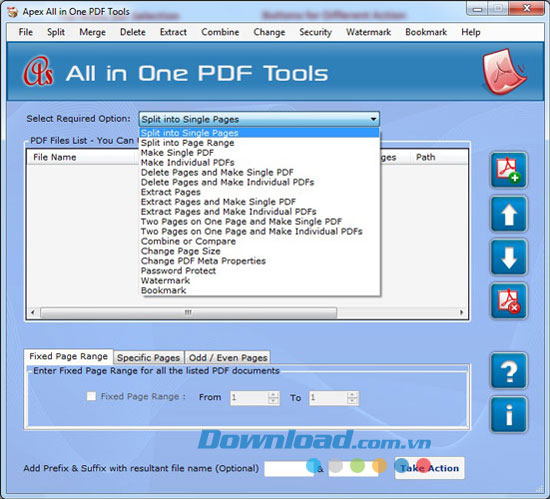Open the Extract menu
The height and width of the screenshot is (499, 550).
tap(173, 32)
